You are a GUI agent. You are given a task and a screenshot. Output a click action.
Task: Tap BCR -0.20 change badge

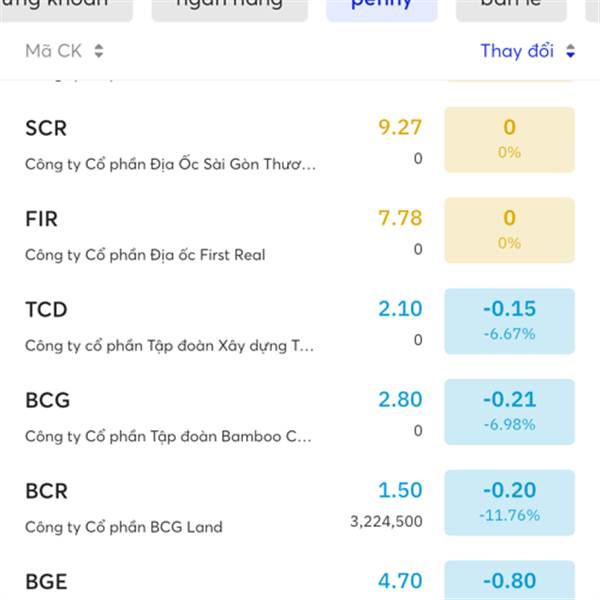[509, 502]
